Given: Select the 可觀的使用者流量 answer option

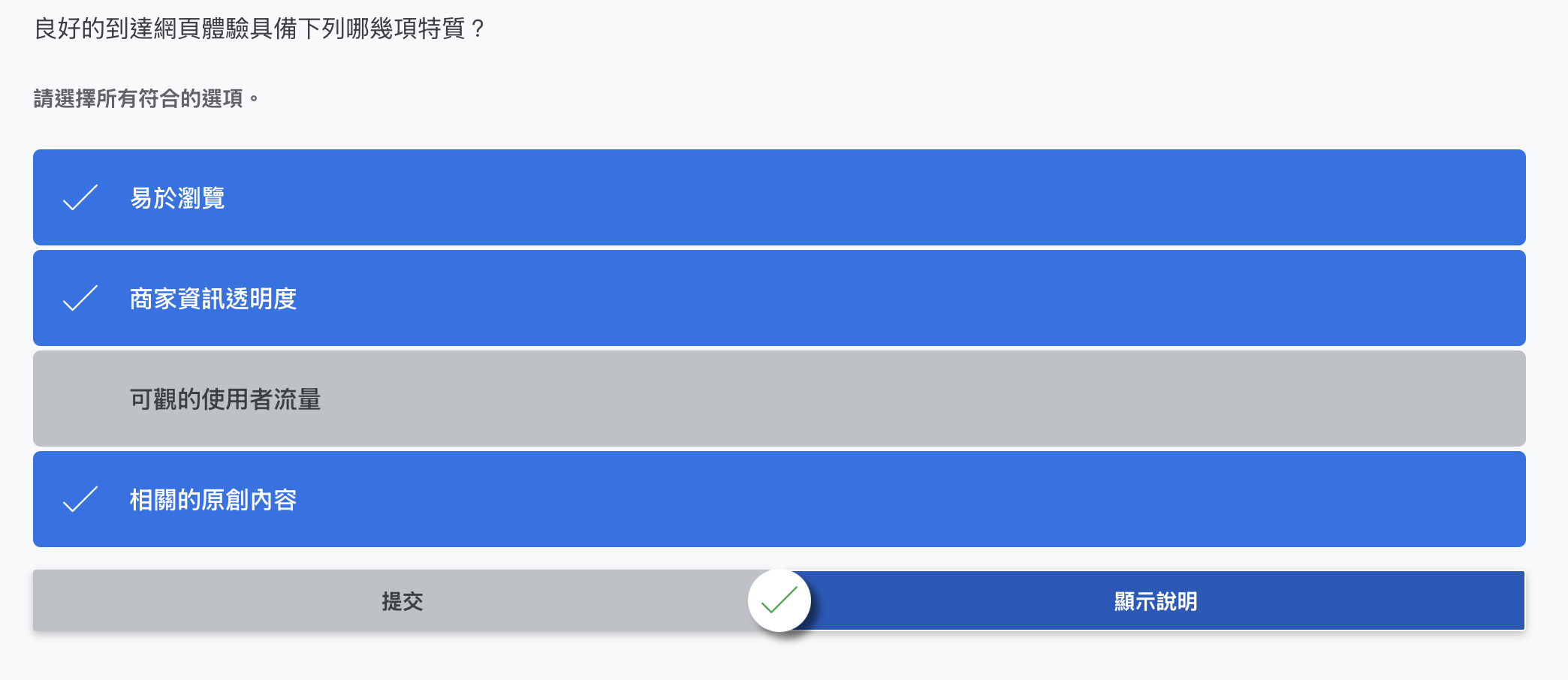Looking at the screenshot, I should tap(779, 399).
